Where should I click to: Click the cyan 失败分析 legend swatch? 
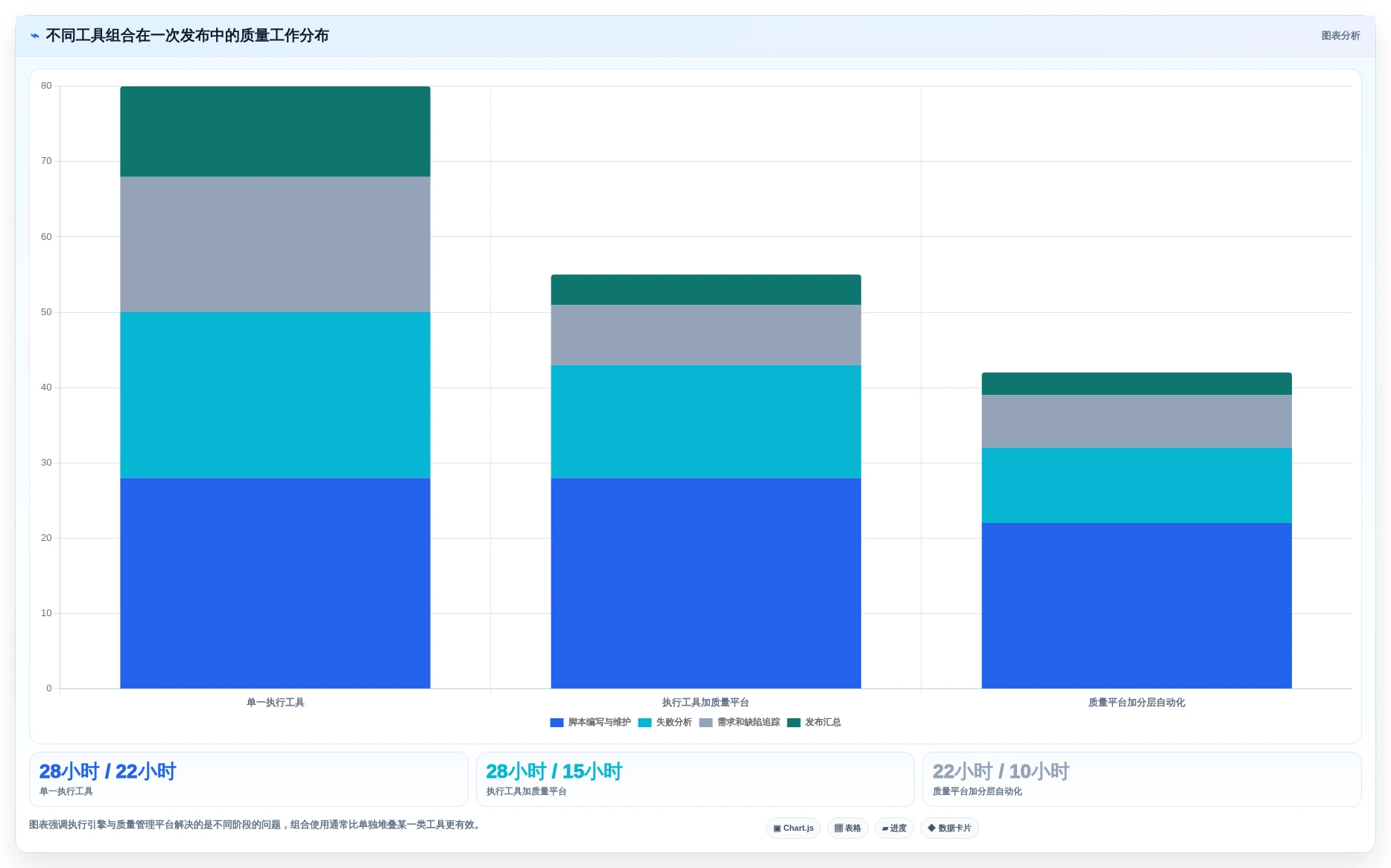pos(644,723)
